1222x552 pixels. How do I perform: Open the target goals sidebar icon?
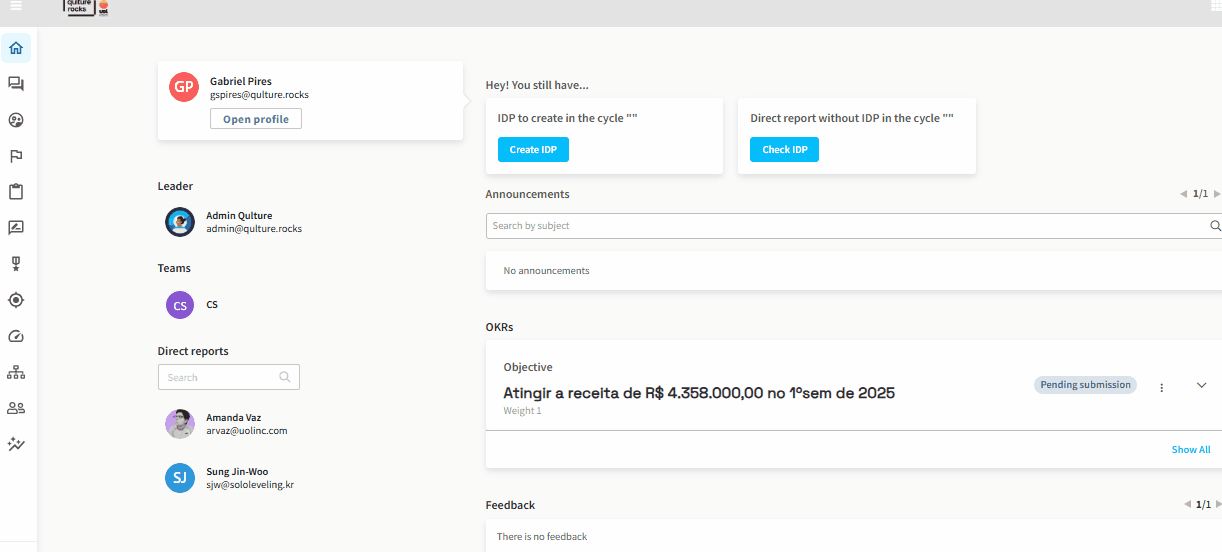pyautogui.click(x=16, y=300)
